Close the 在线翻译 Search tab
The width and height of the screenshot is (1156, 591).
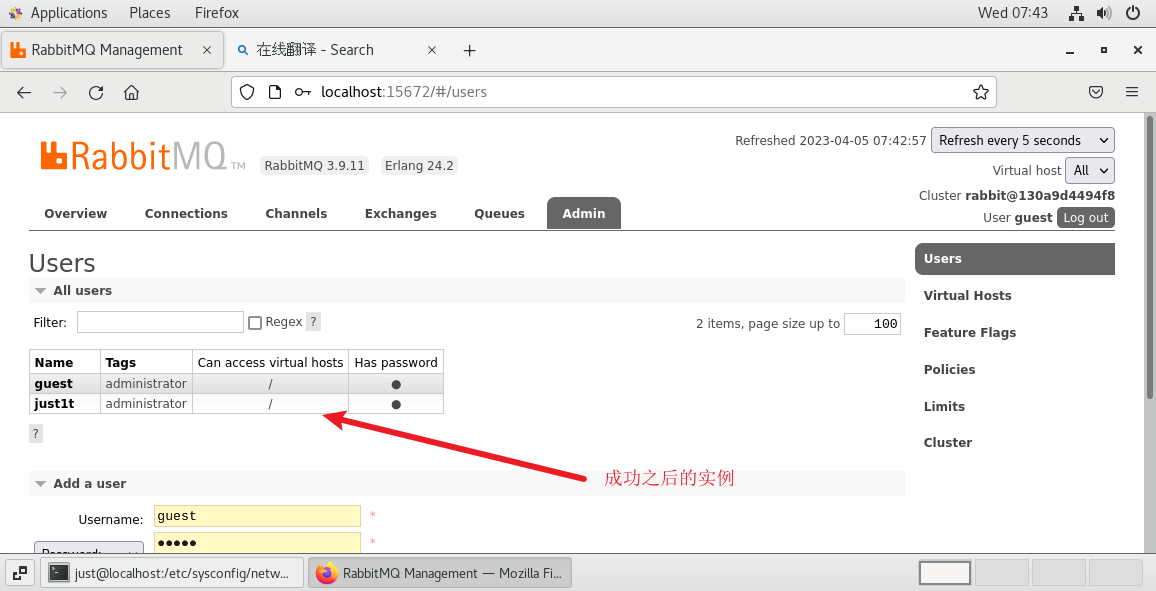click(432, 50)
